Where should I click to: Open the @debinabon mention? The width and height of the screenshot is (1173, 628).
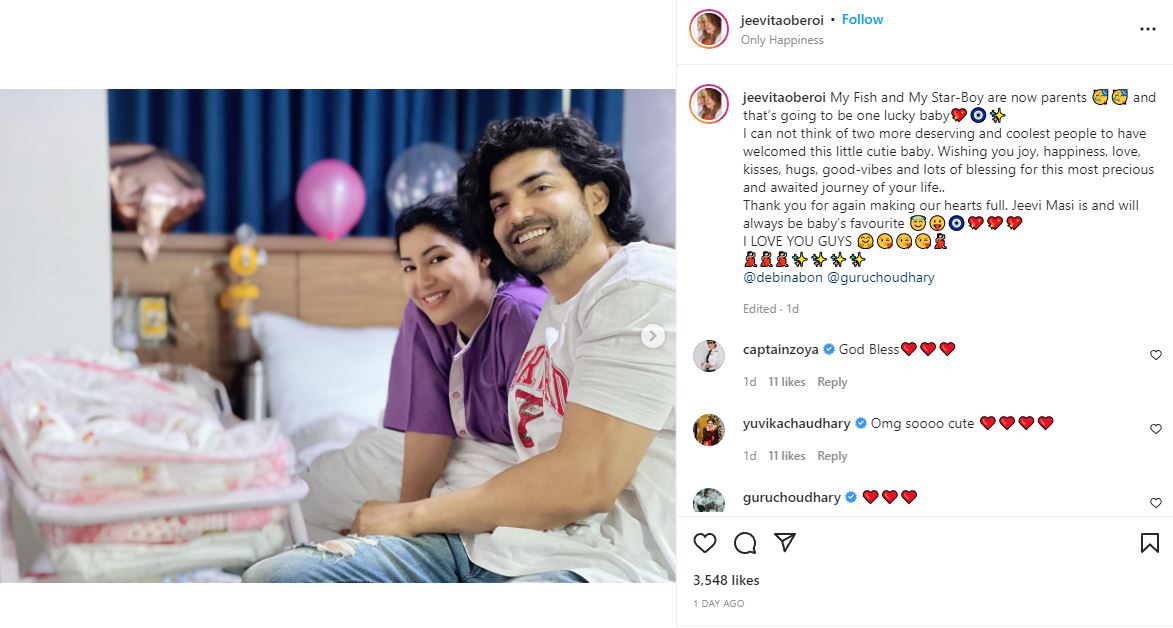pyautogui.click(x=782, y=277)
